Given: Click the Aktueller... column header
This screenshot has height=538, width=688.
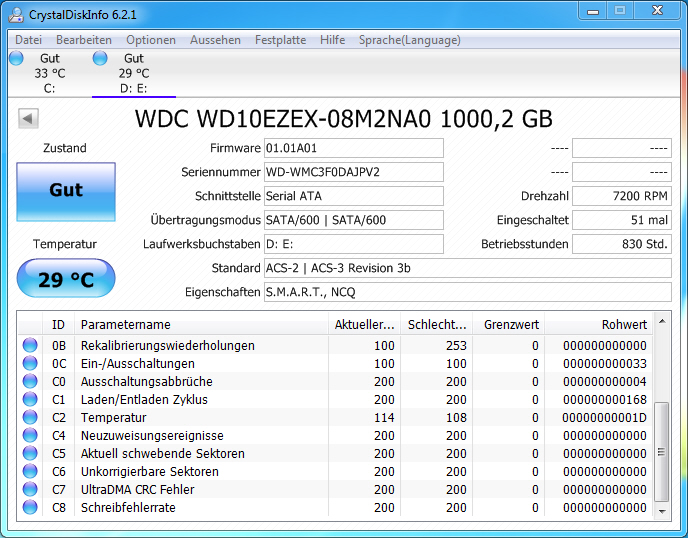Looking at the screenshot, I should (x=364, y=325).
